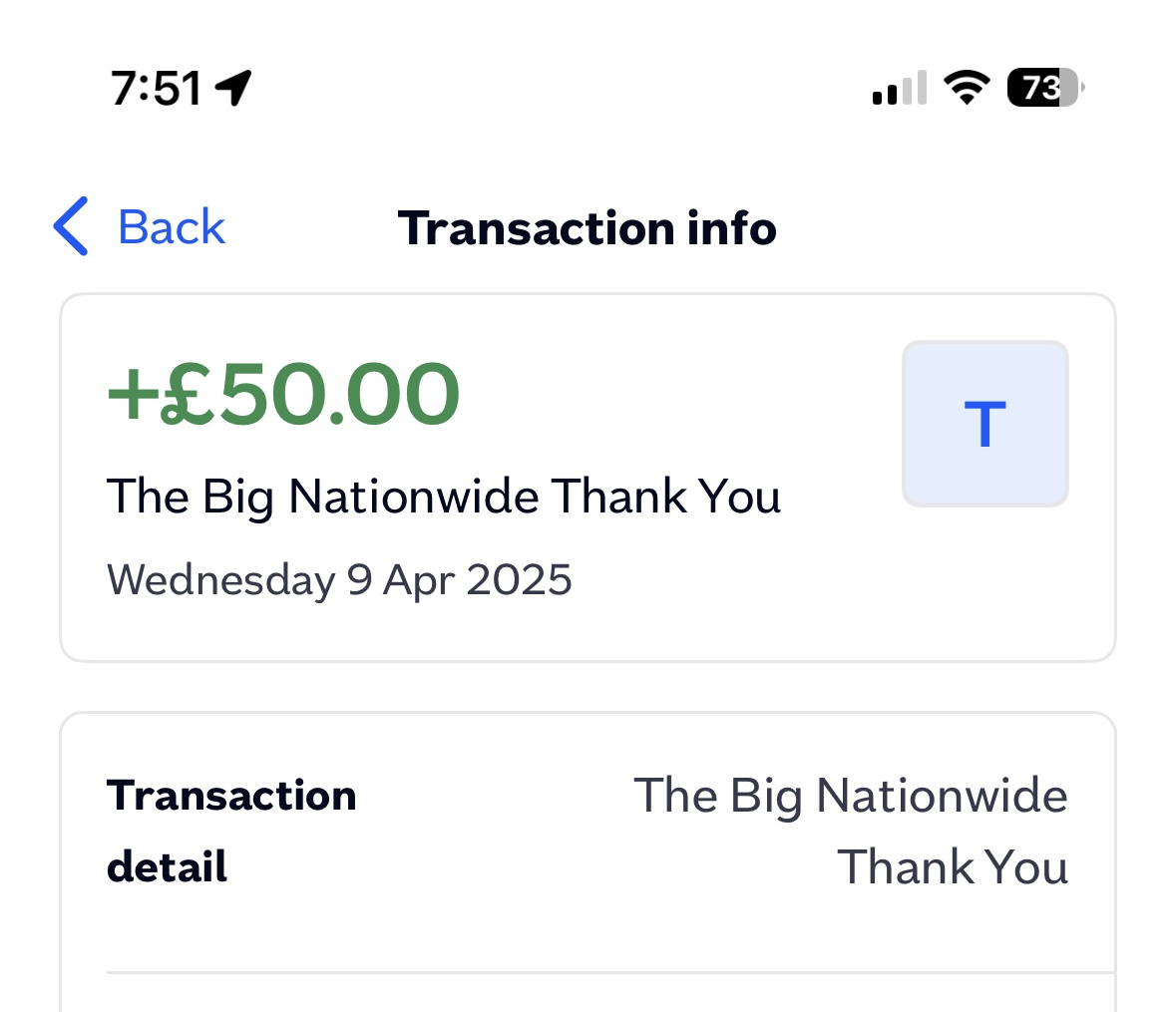This screenshot has height=1012, width=1176.
Task: Tap the Transaction detail label
Action: click(x=231, y=831)
